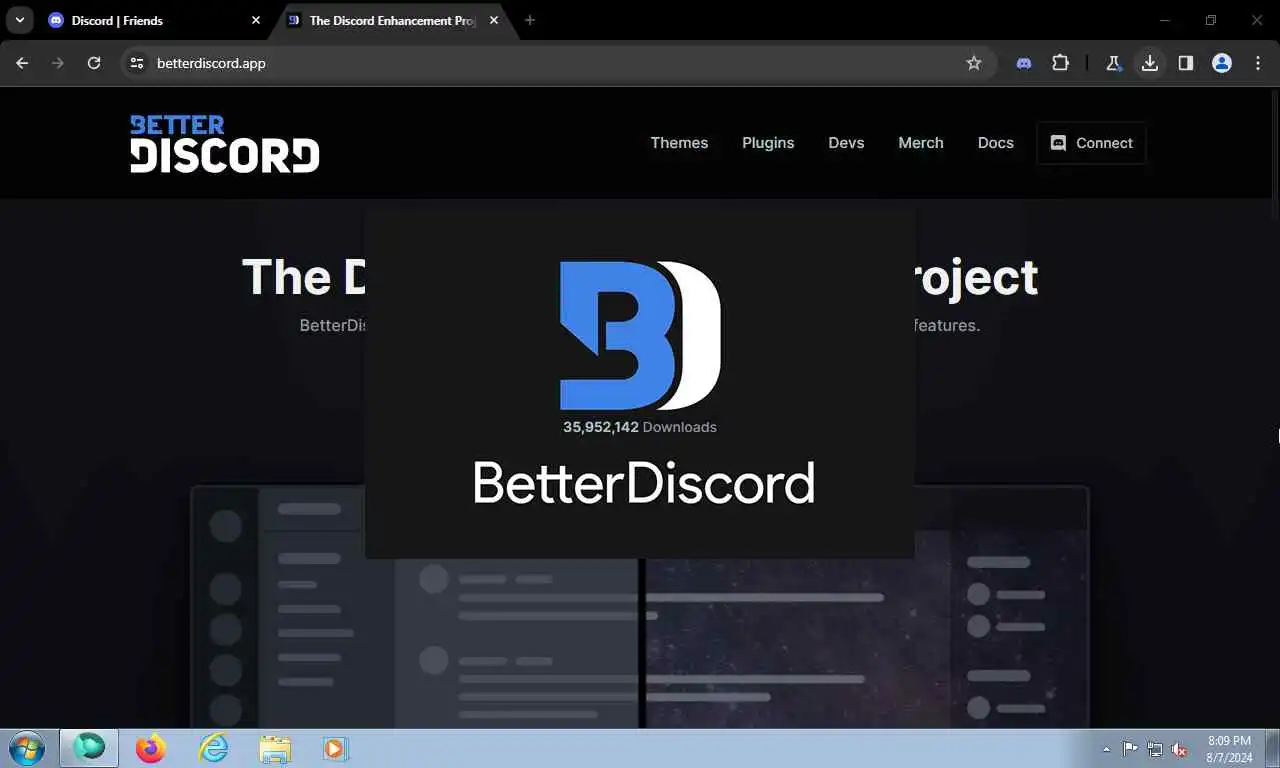Viewport: 1280px width, 768px height.
Task: Open the Plugins page
Action: (x=768, y=143)
